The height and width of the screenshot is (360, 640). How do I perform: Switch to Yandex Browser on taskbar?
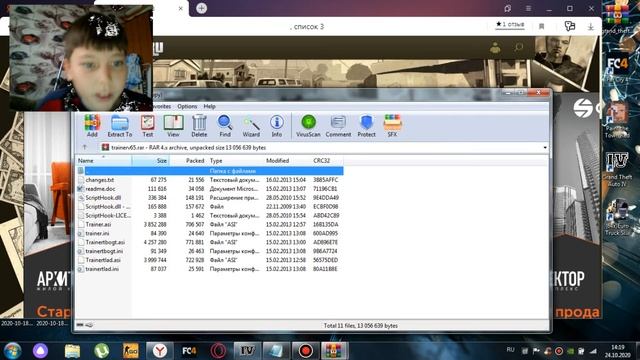[x=160, y=351]
